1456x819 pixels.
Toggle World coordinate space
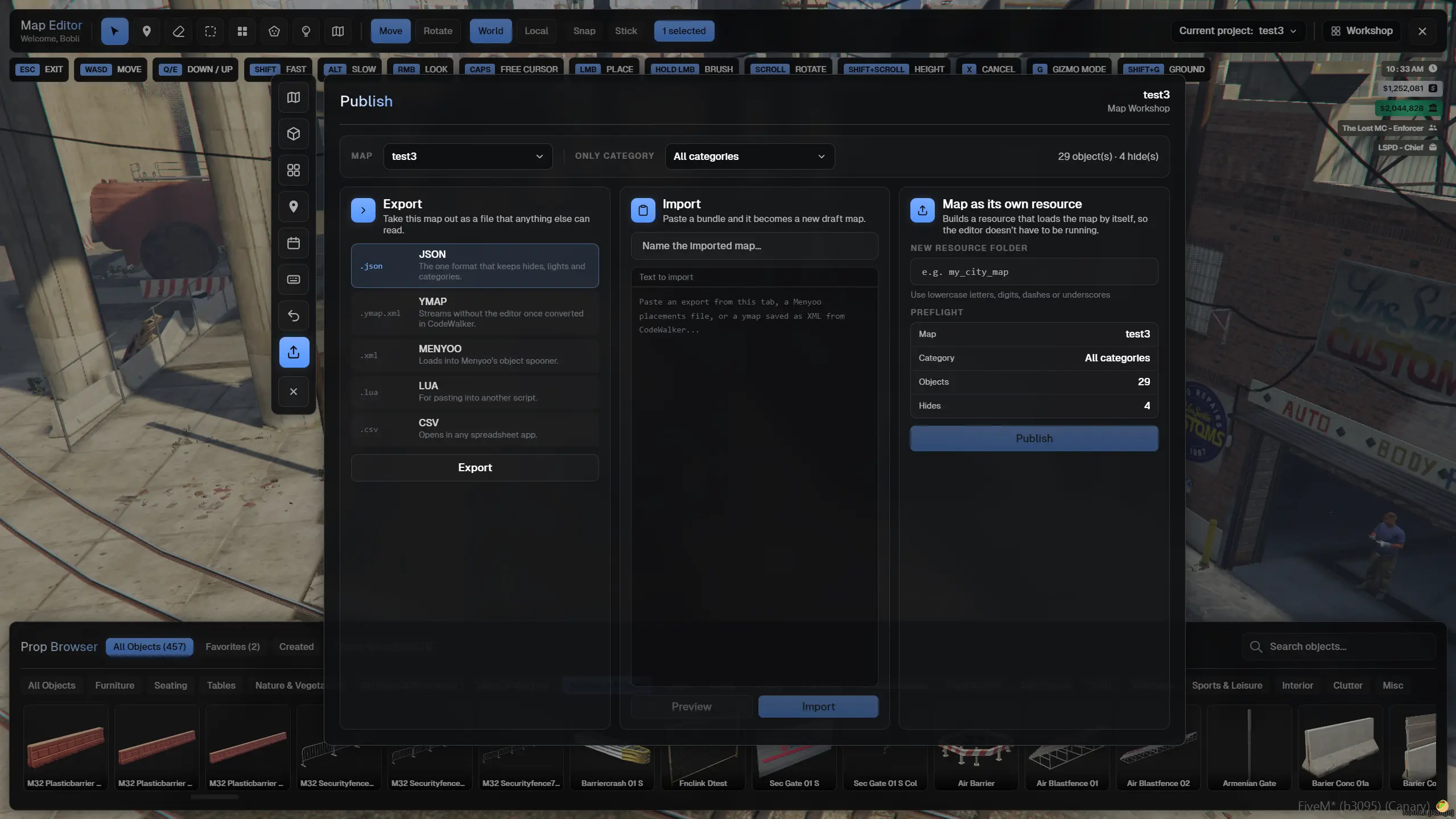tap(490, 31)
